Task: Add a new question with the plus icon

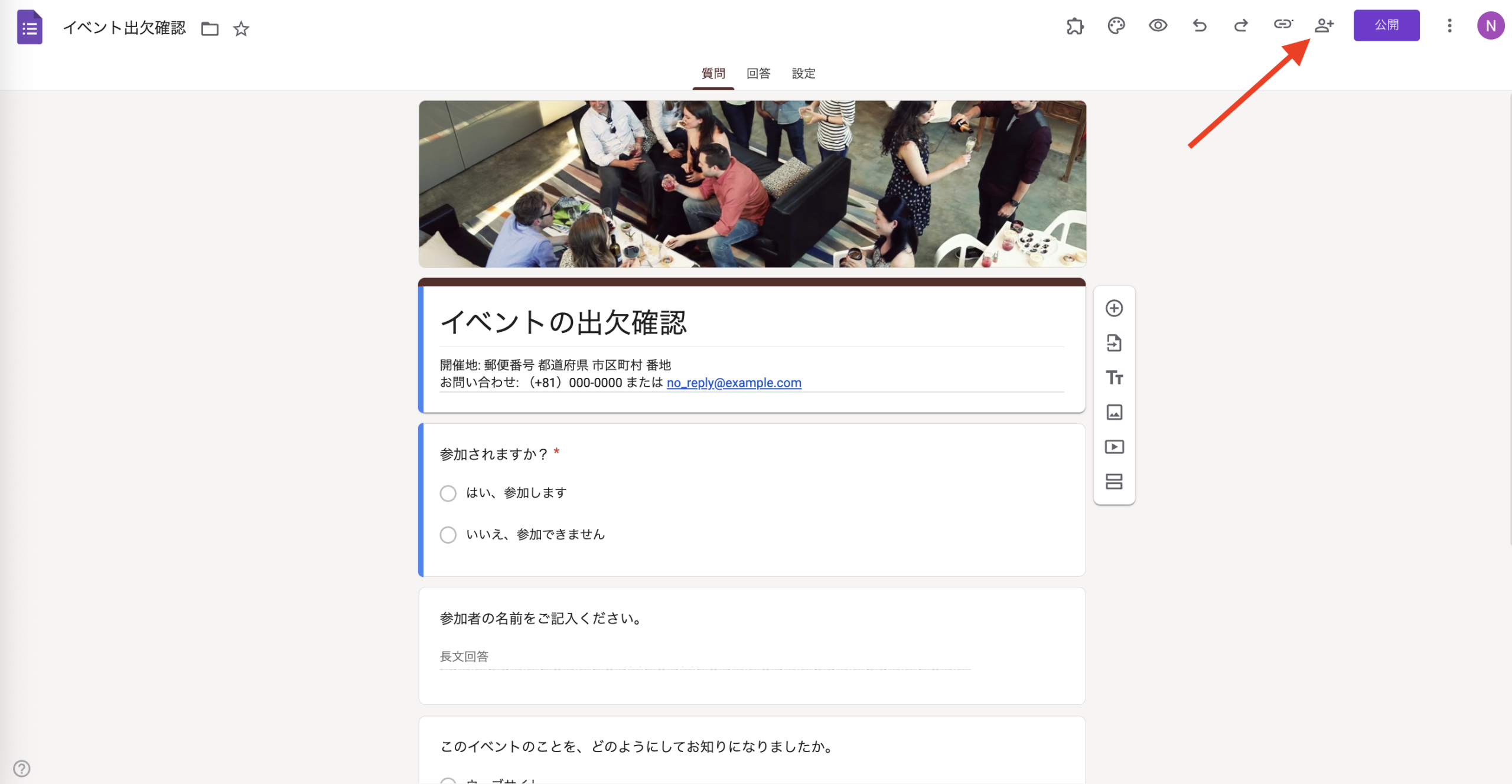Action: click(x=1114, y=308)
